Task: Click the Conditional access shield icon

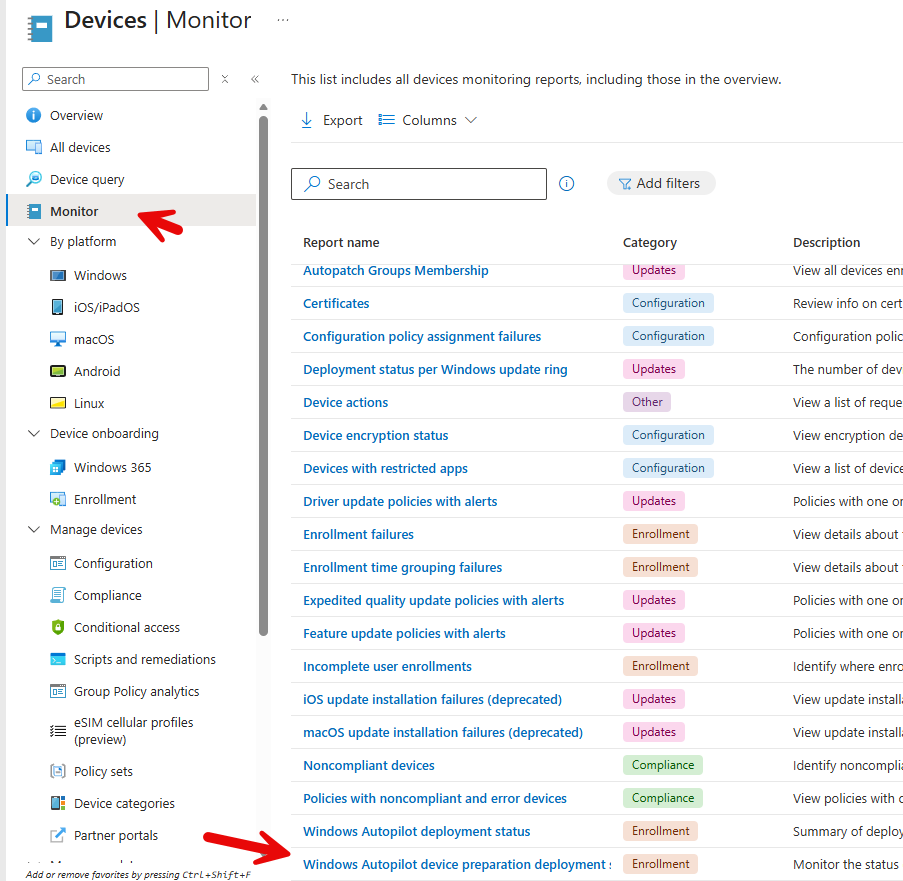Action: [57, 627]
